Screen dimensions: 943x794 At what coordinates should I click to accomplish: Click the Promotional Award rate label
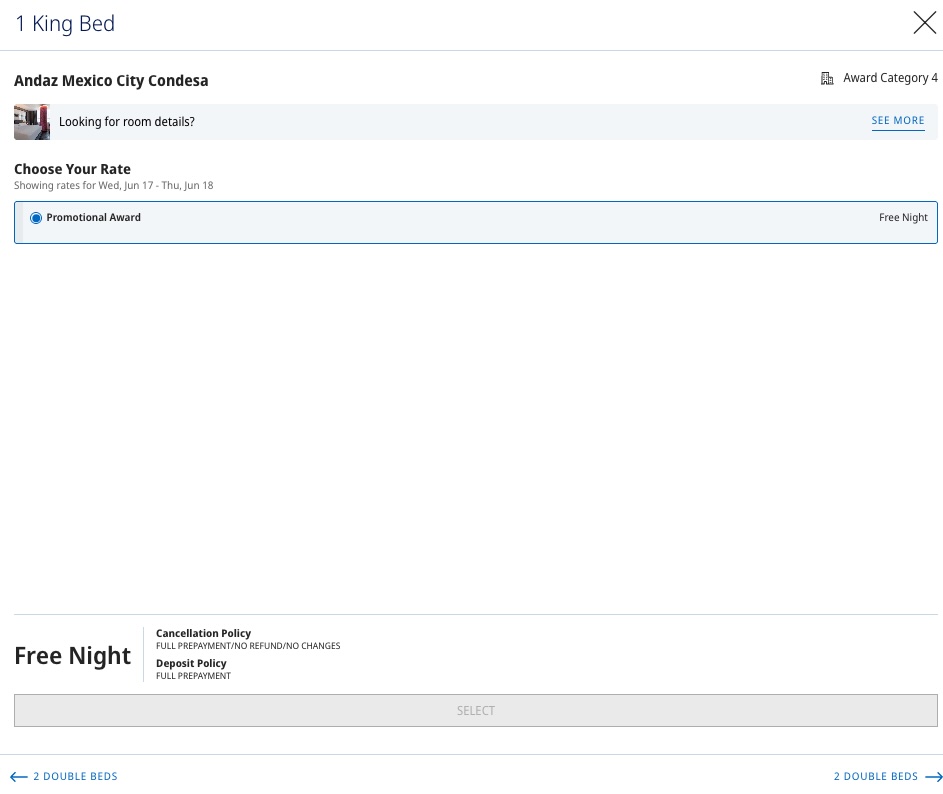pyautogui.click(x=93, y=217)
